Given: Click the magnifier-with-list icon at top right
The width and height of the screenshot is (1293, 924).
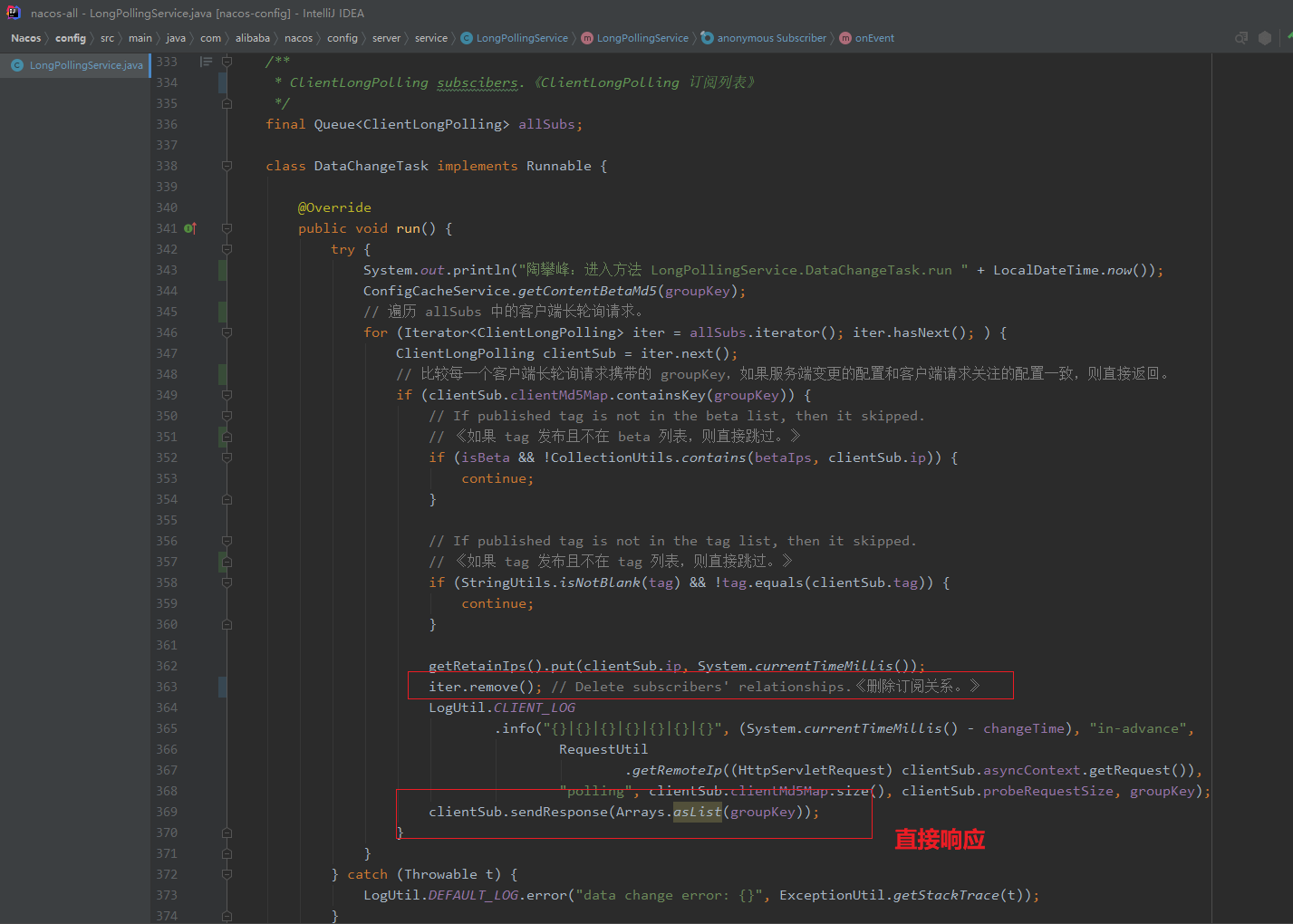Looking at the screenshot, I should click(x=1241, y=38).
